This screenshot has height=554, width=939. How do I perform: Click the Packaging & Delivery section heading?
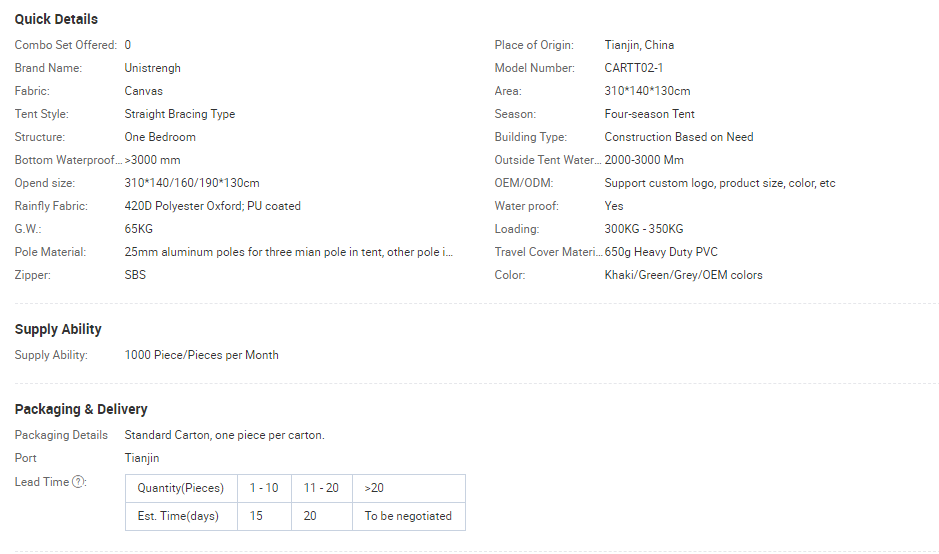(x=81, y=409)
